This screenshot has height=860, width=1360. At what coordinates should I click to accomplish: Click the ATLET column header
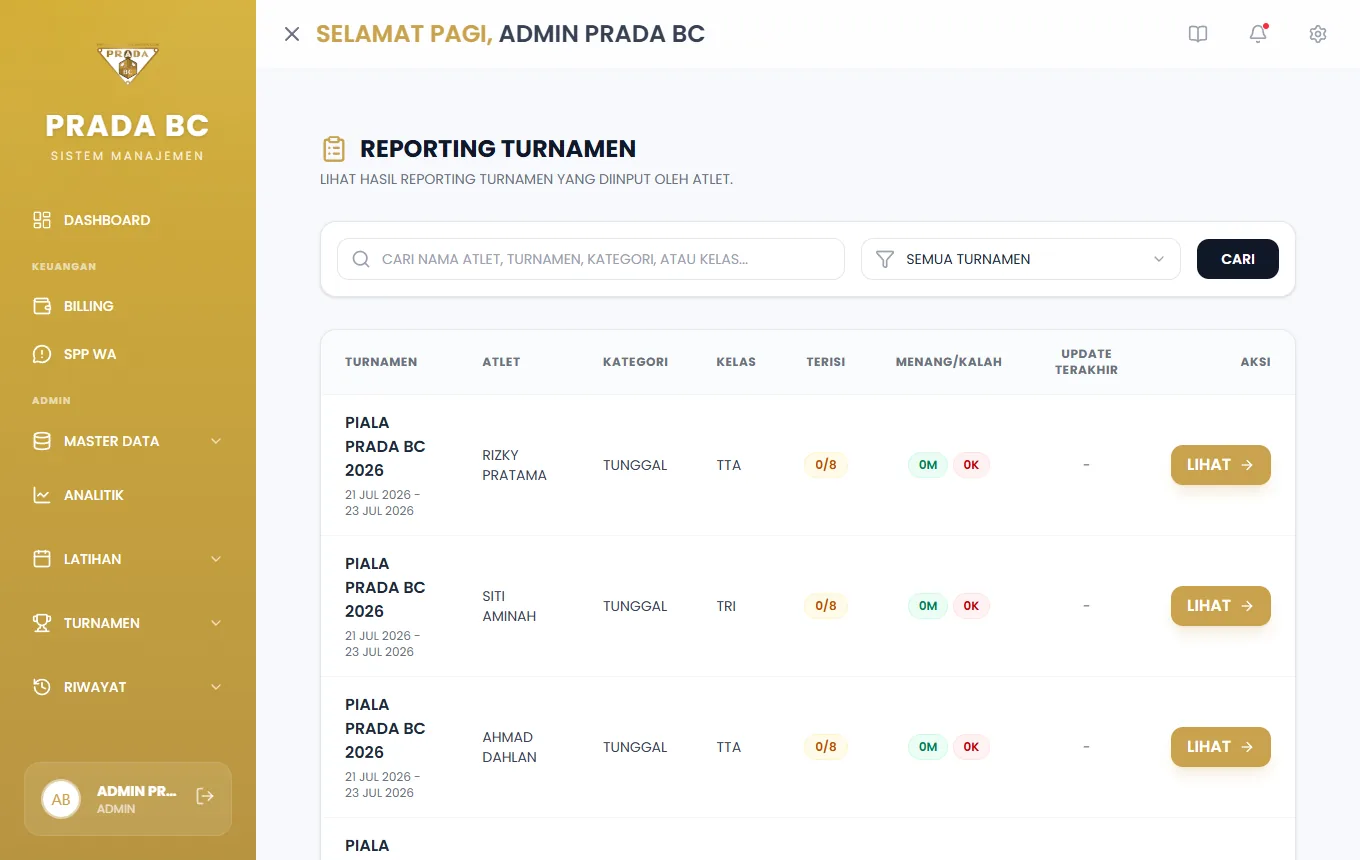coord(501,362)
